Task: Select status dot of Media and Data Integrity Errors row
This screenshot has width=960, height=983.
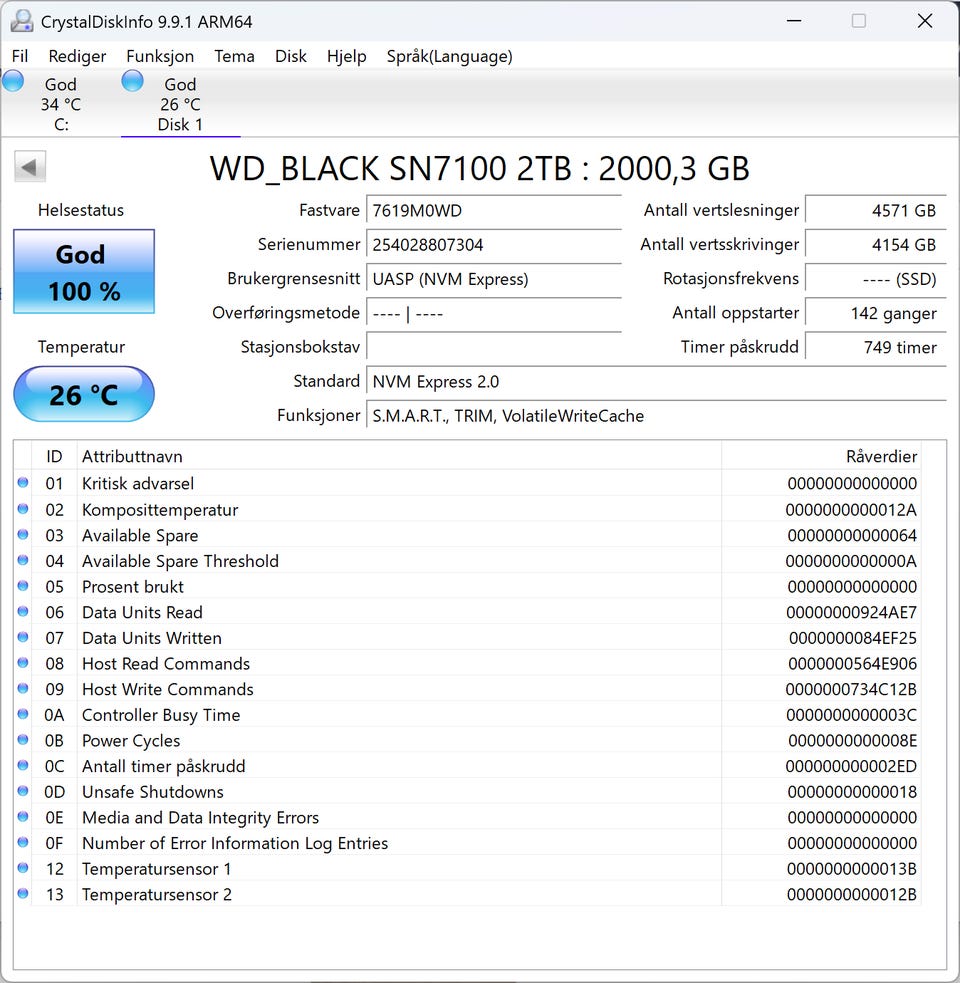Action: (x=23, y=817)
